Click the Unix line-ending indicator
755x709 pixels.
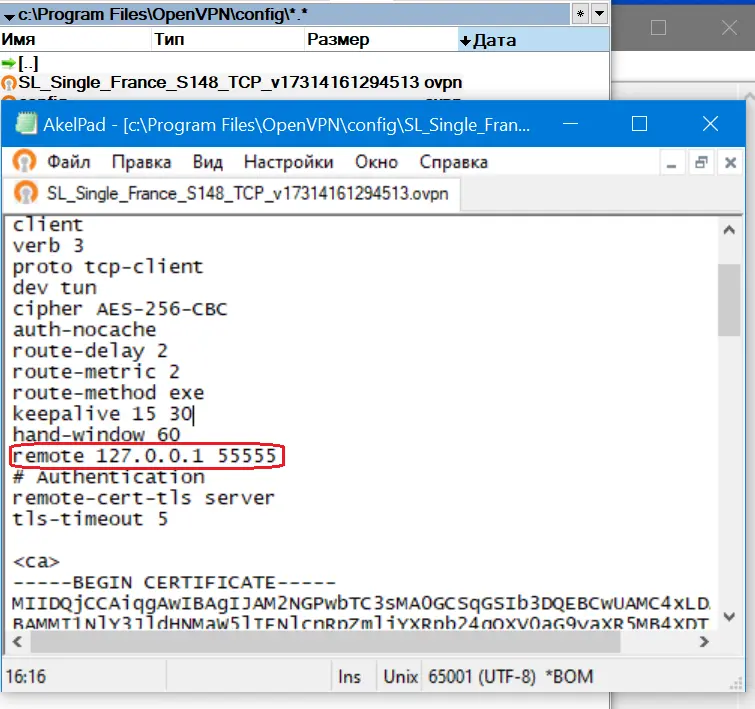400,677
